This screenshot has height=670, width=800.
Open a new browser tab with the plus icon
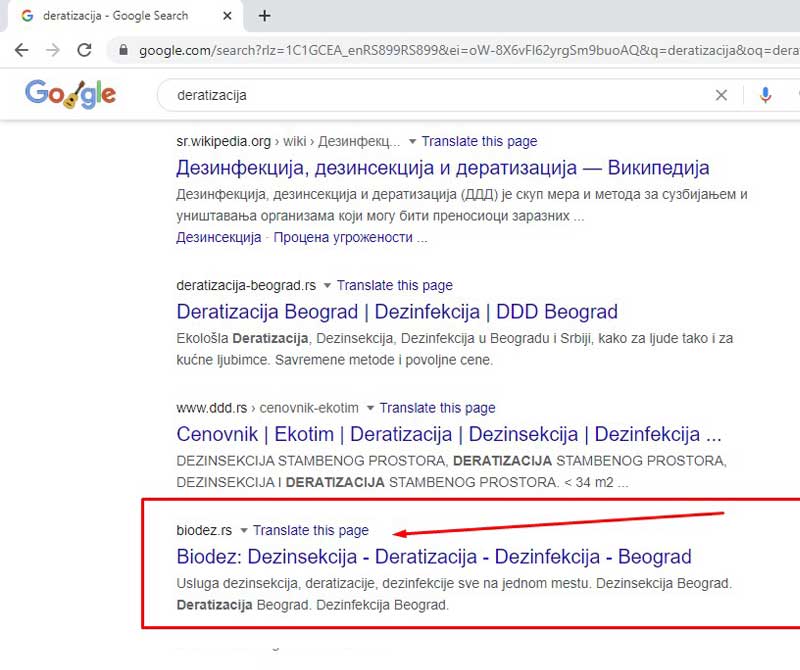click(264, 16)
